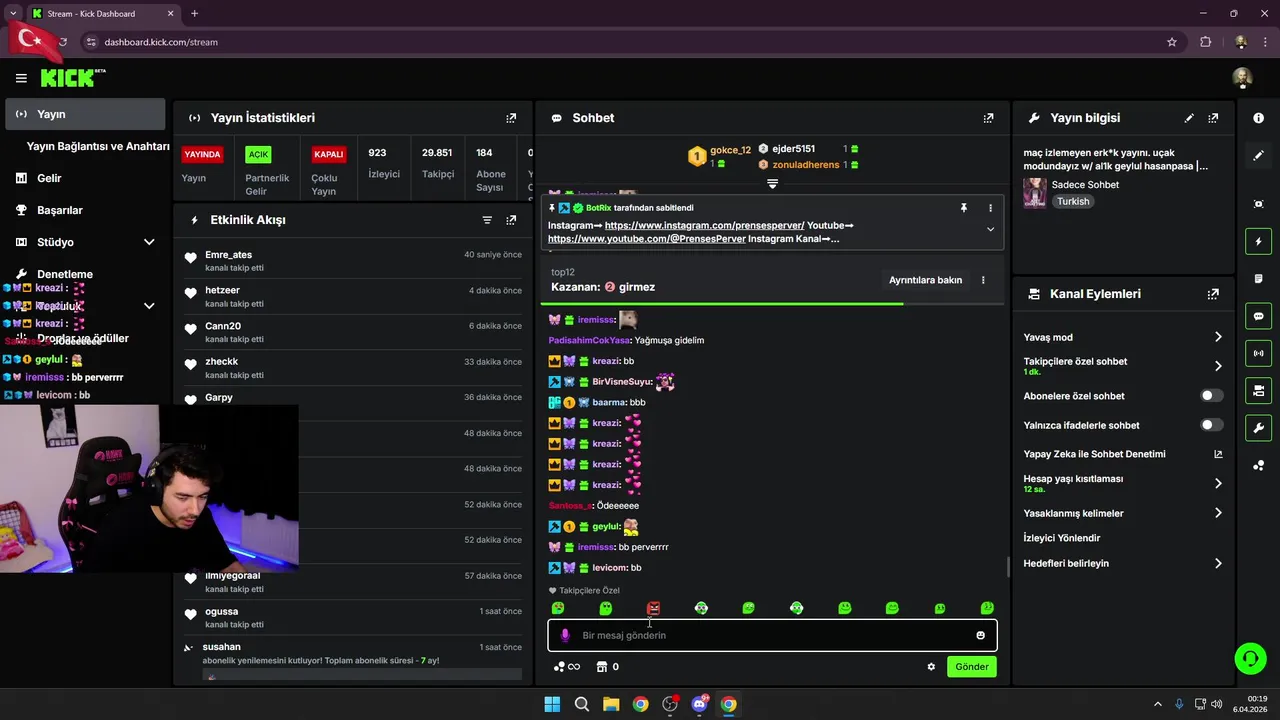This screenshot has height=720, width=1280.
Task: Click the info icon in the right rail
Action: 1258,118
